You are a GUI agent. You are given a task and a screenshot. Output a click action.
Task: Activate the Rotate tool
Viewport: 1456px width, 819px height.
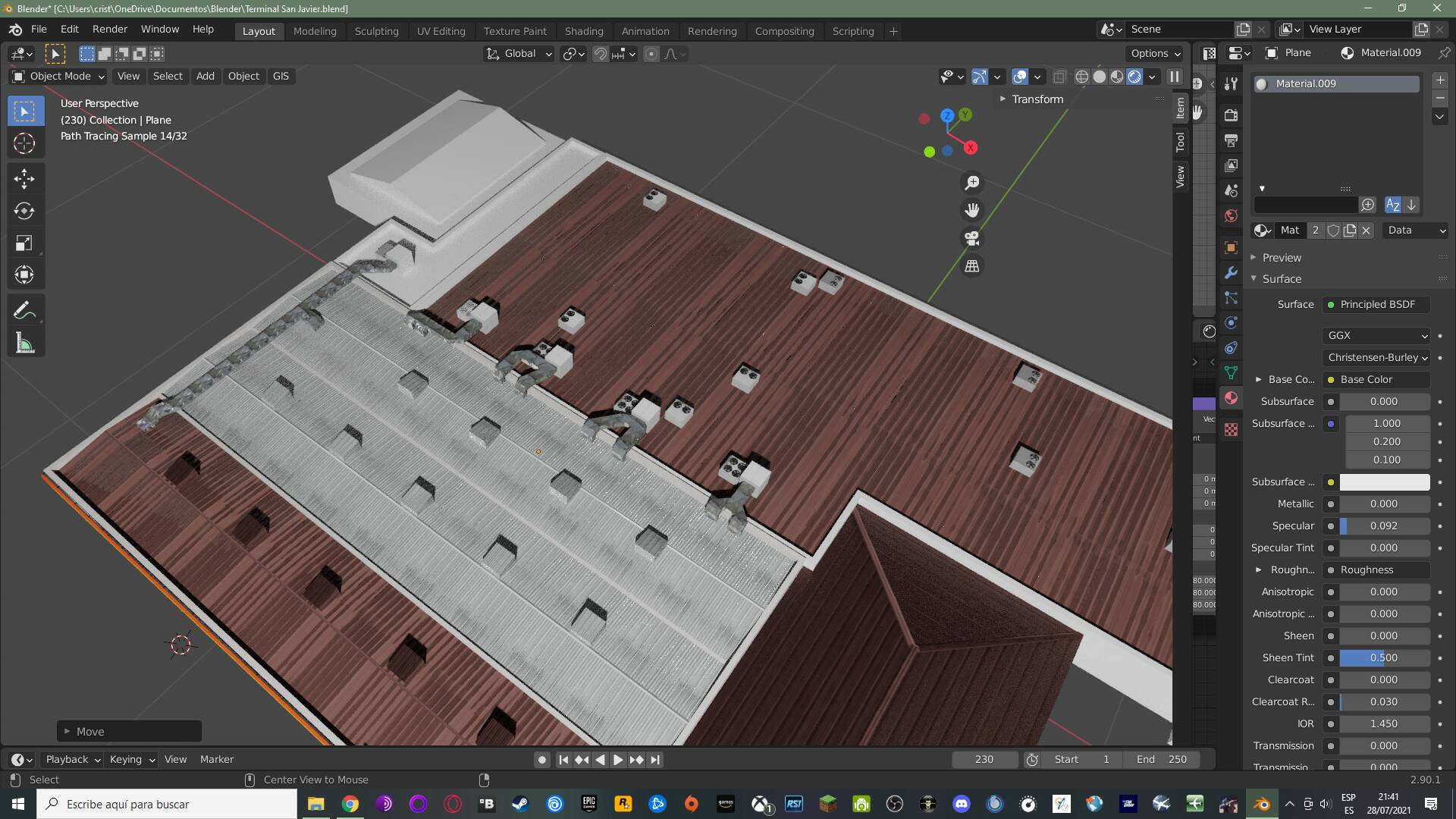tap(24, 212)
